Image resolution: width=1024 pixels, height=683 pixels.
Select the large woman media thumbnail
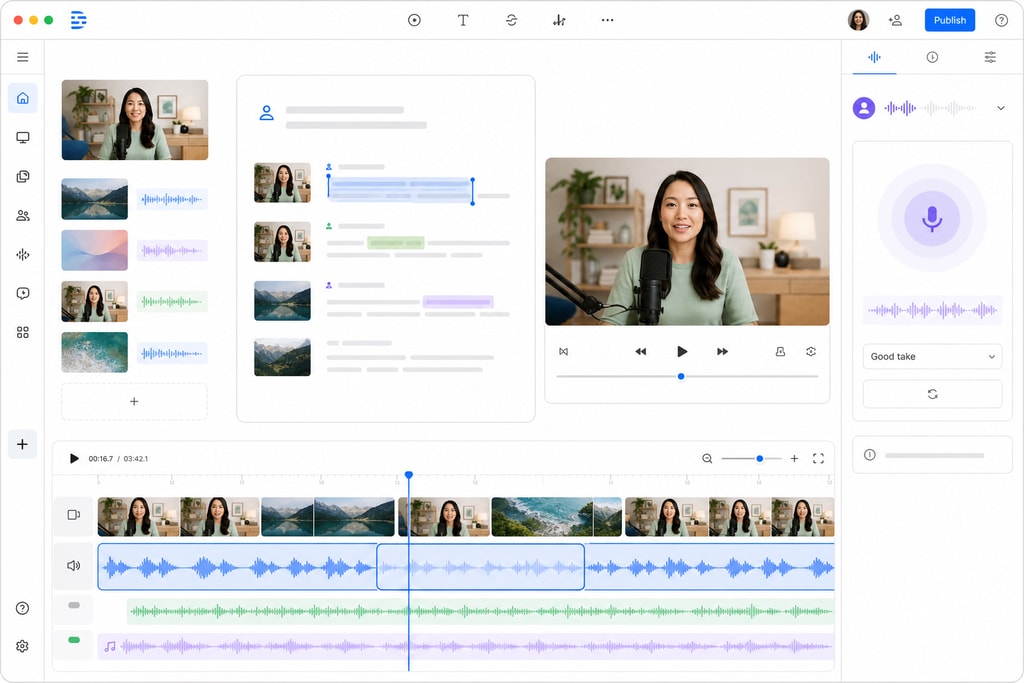[x=135, y=120]
